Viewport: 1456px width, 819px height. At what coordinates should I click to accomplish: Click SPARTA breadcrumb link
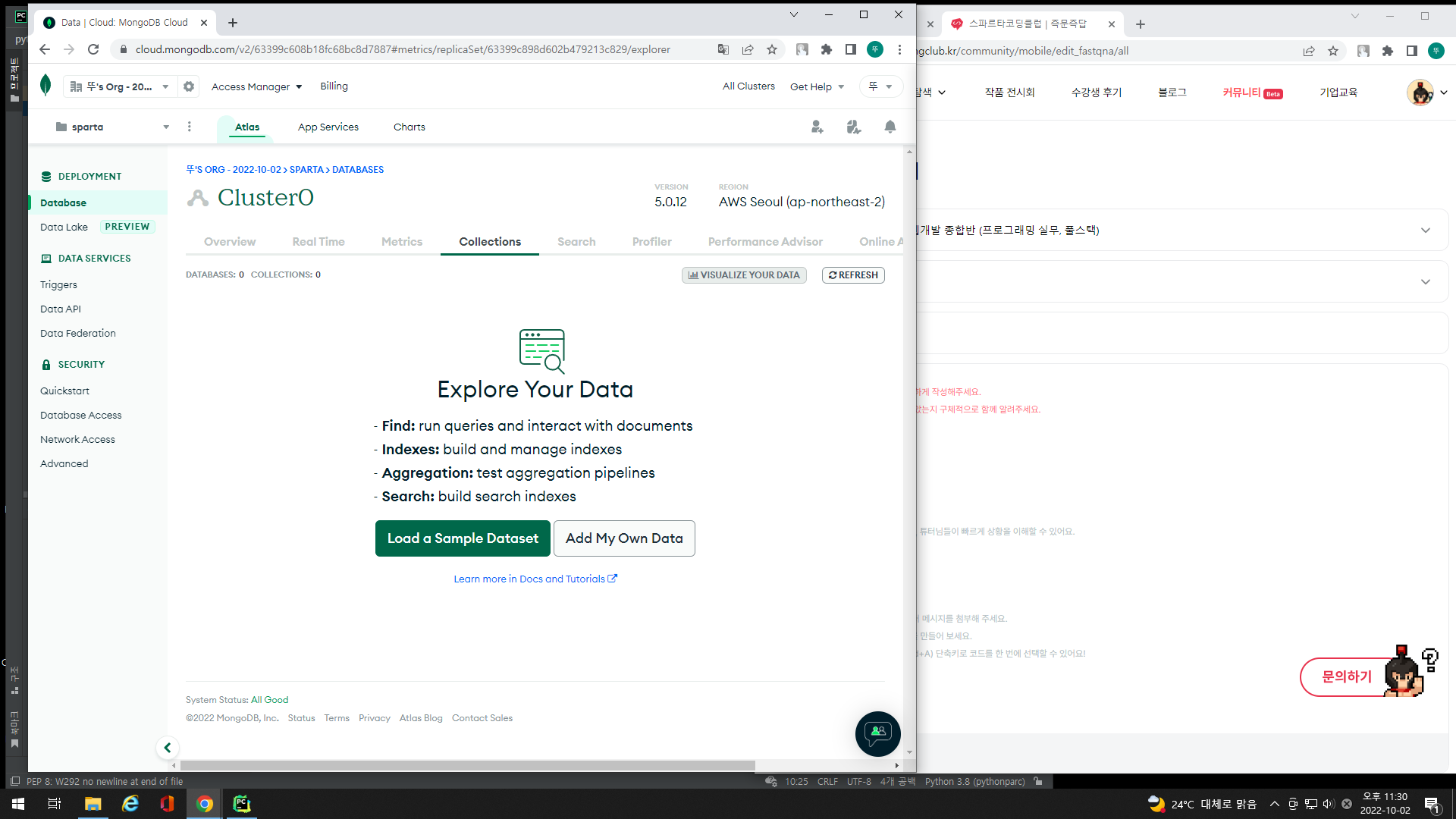pos(306,170)
